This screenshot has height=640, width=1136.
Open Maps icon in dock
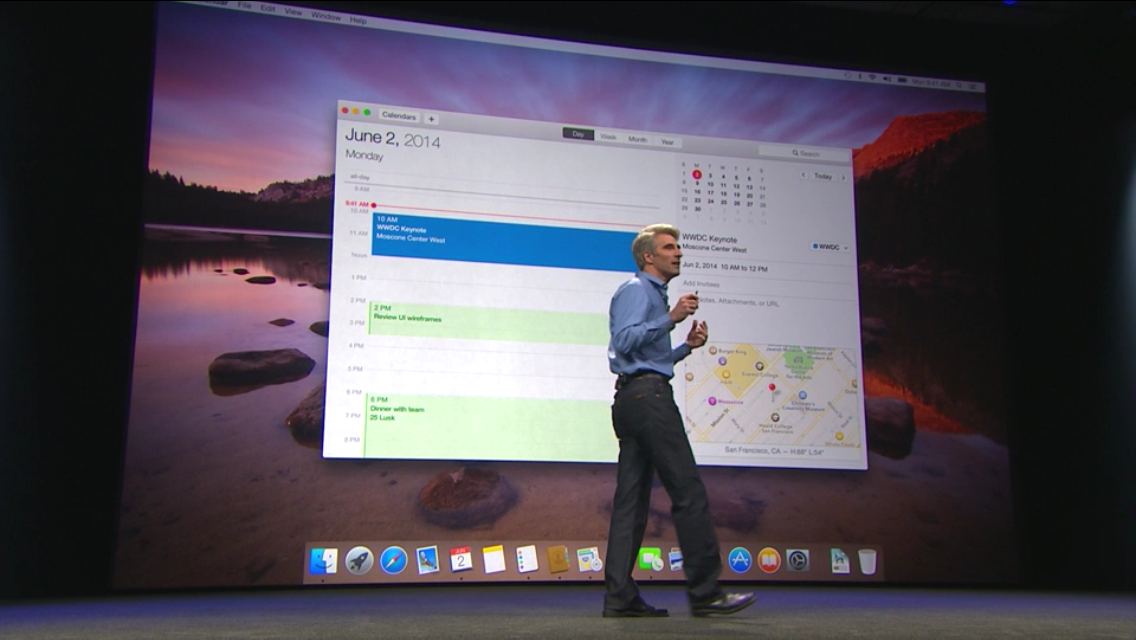[x=589, y=560]
